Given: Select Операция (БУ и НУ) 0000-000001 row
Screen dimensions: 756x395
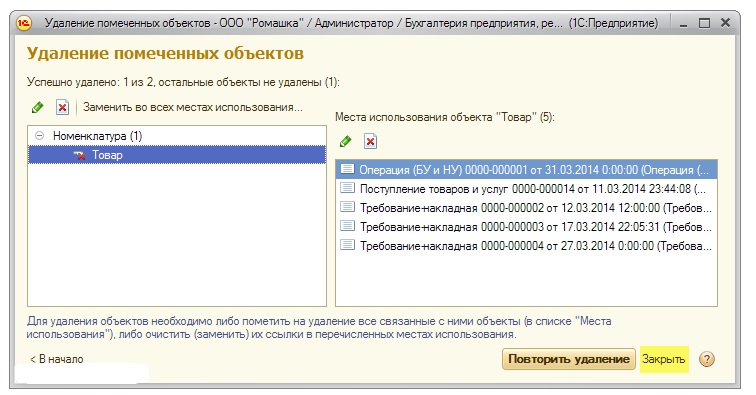Looking at the screenshot, I should (x=526, y=170).
